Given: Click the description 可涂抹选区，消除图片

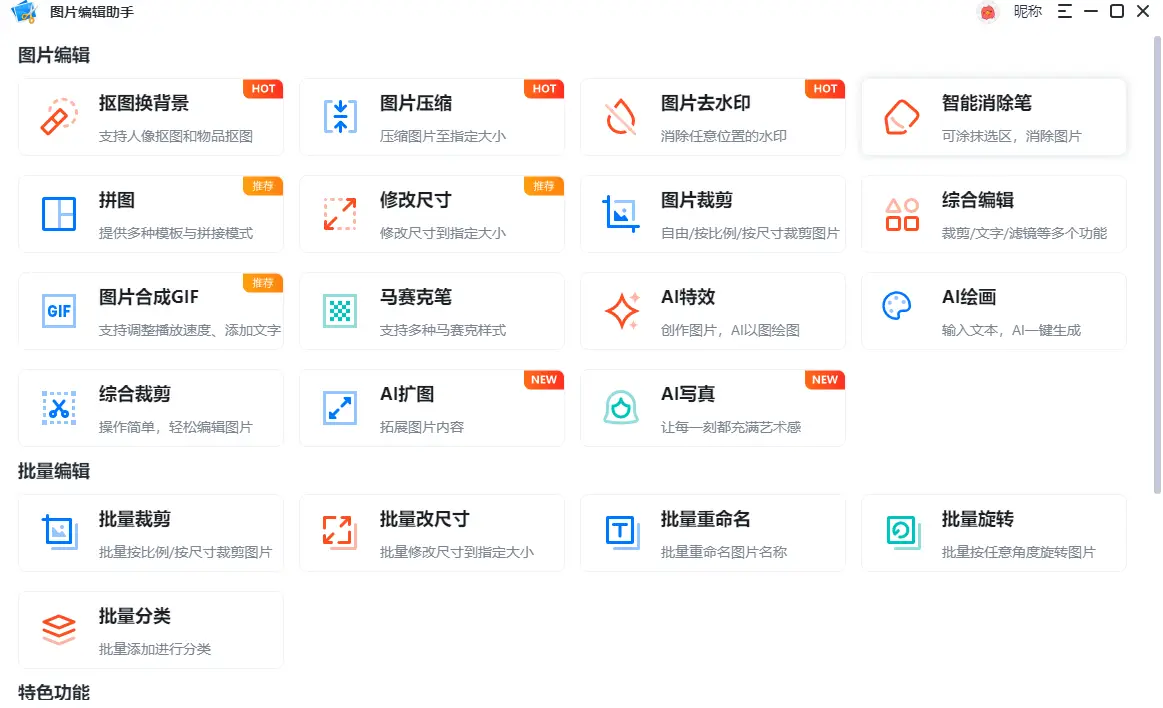Looking at the screenshot, I should tap(1012, 136).
